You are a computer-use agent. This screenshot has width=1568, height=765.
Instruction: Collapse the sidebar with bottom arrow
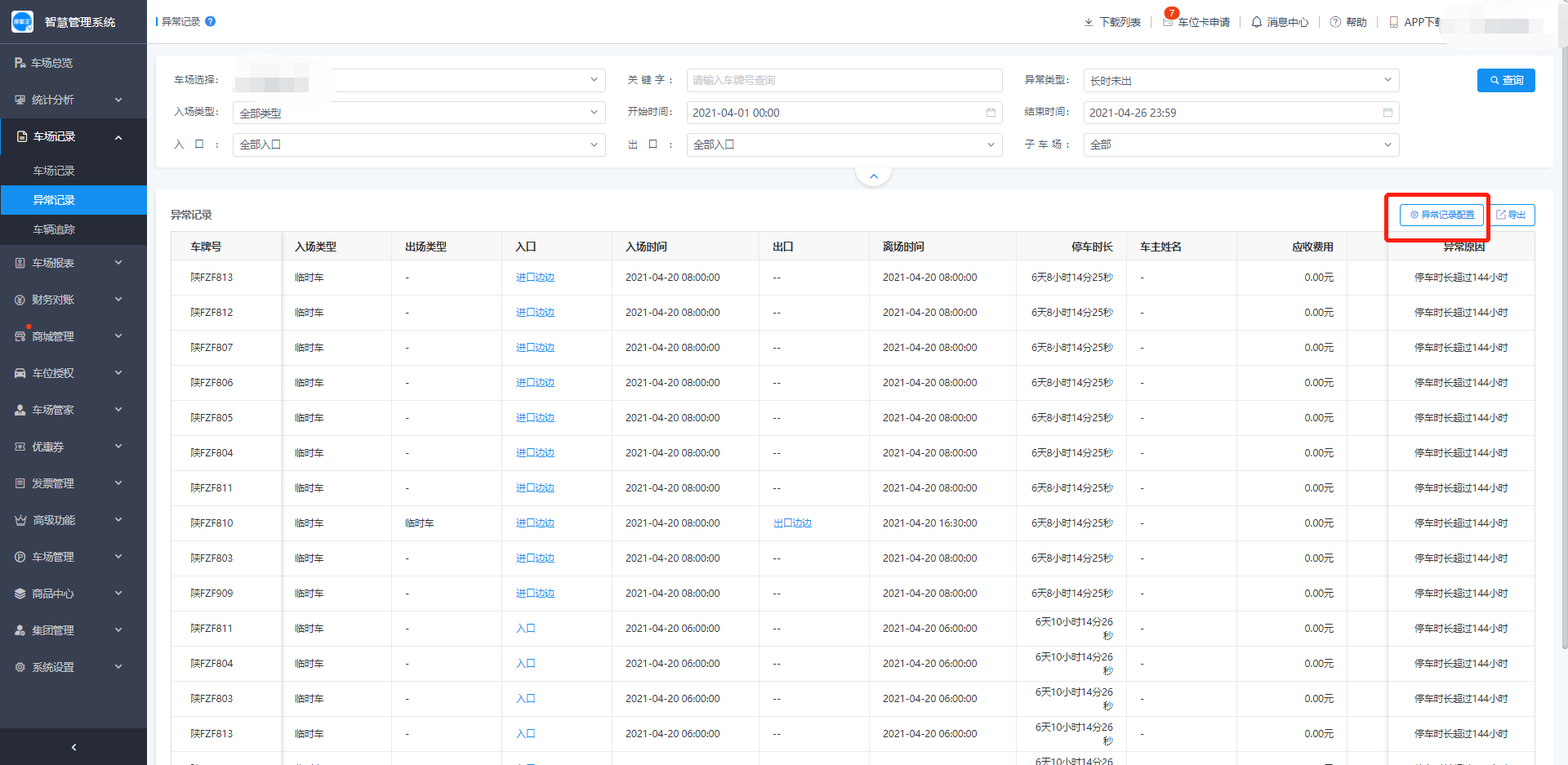pos(73,747)
